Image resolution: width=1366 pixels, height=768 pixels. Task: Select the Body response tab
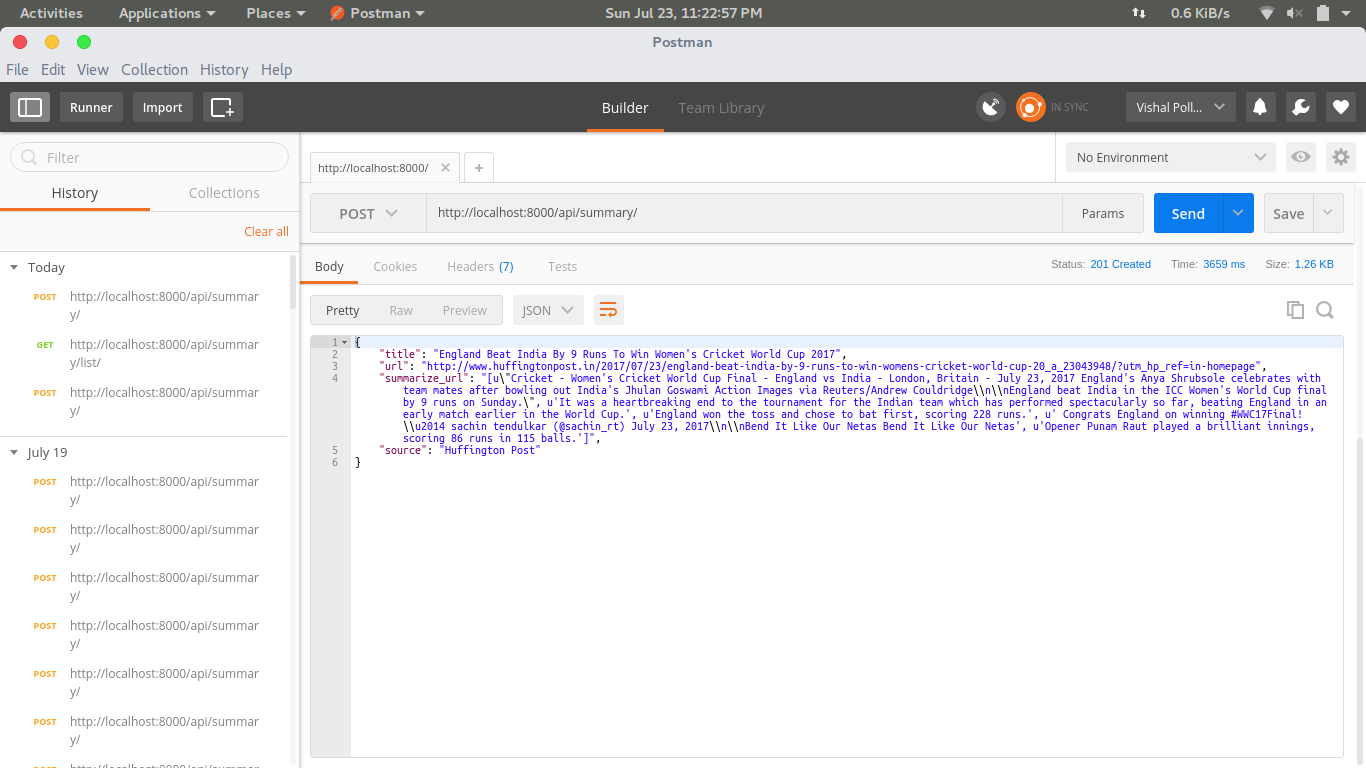point(329,266)
